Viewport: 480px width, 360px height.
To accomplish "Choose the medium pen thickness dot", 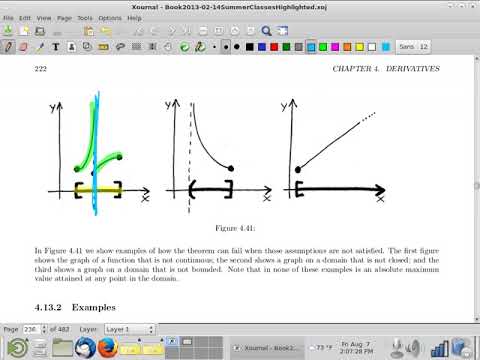I will pos(226,47).
